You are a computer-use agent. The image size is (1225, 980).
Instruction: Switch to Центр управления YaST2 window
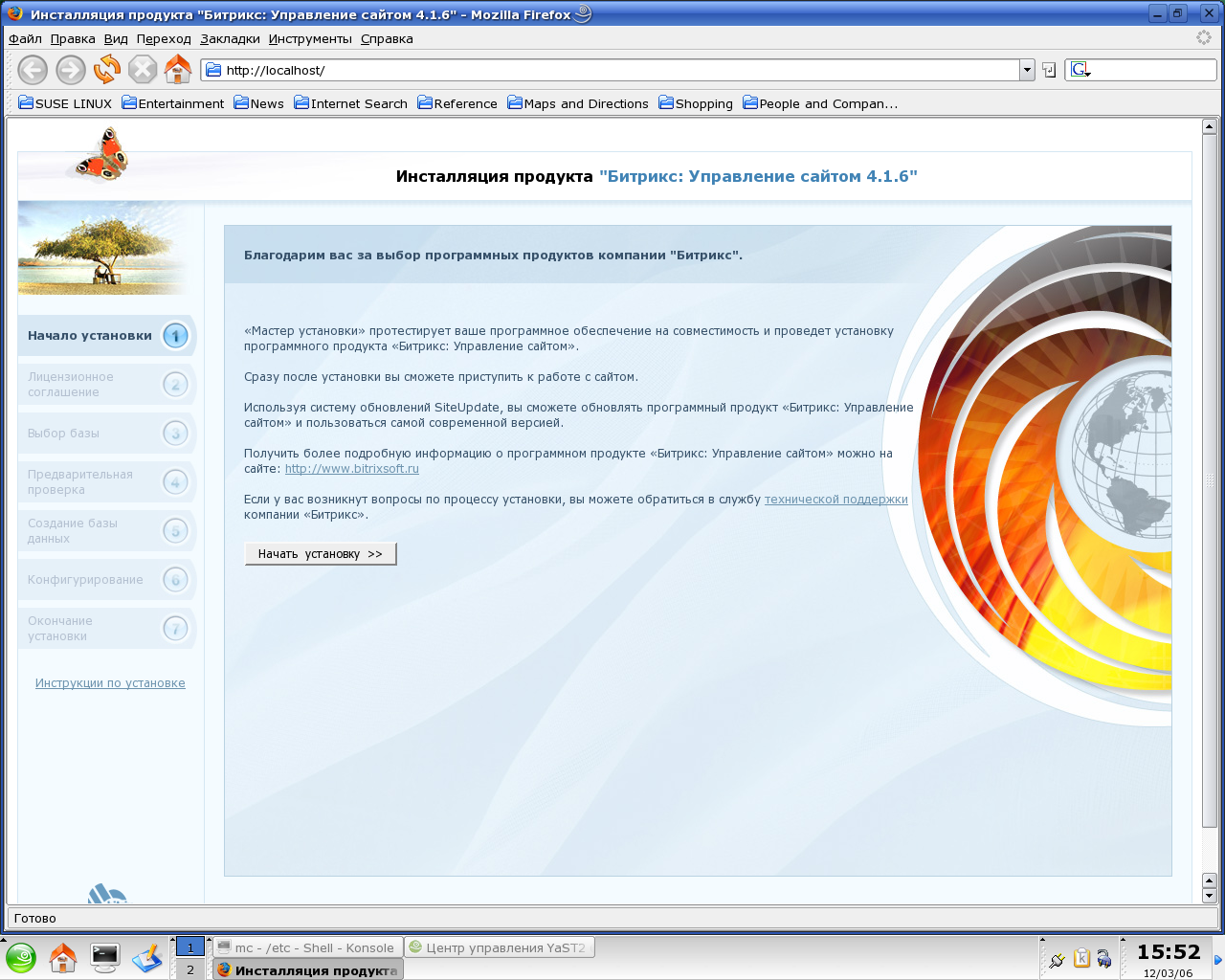coord(499,947)
